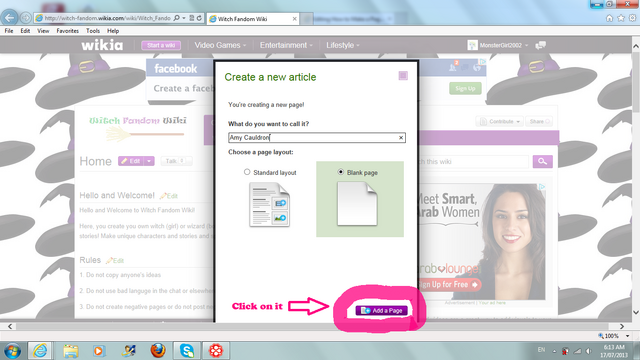Image resolution: width=640 pixels, height=360 pixels.
Task: Open Windows Explorer folder in taskbar
Action: [70, 351]
